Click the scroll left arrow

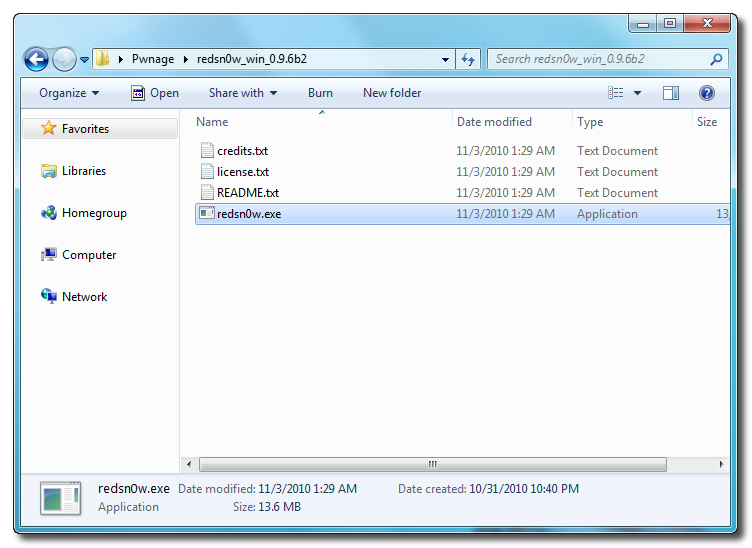(189, 464)
